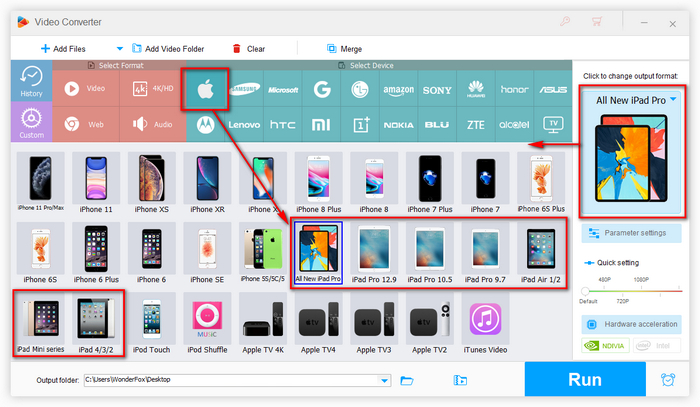Image resolution: width=700 pixels, height=407 pixels.
Task: Select the LG brand icon
Action: tap(360, 89)
